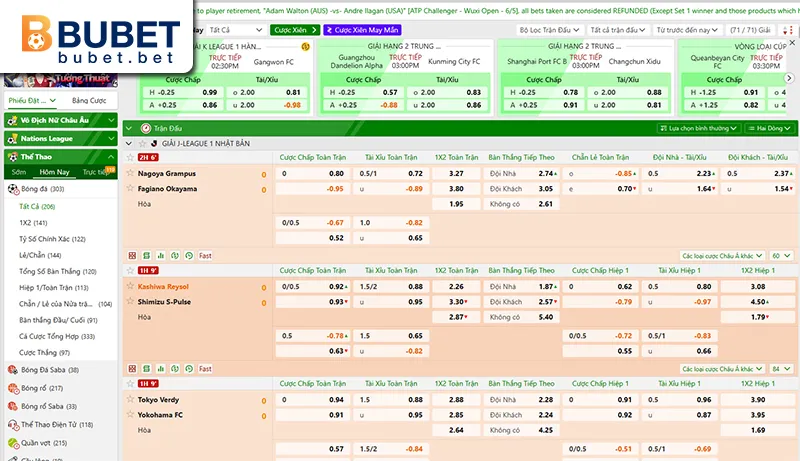
Task: Toggle favorite star next to 2H 6' badge
Action: click(x=130, y=157)
